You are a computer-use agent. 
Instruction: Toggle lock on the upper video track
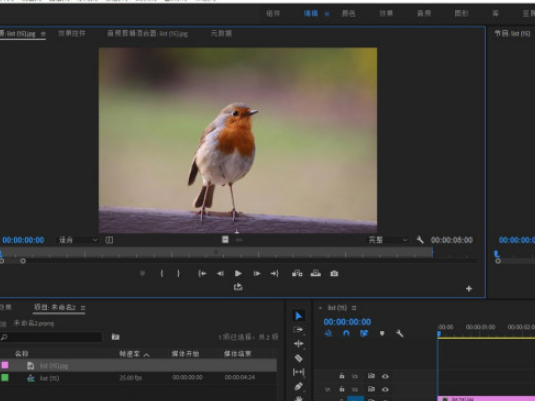pyautogui.click(x=342, y=376)
